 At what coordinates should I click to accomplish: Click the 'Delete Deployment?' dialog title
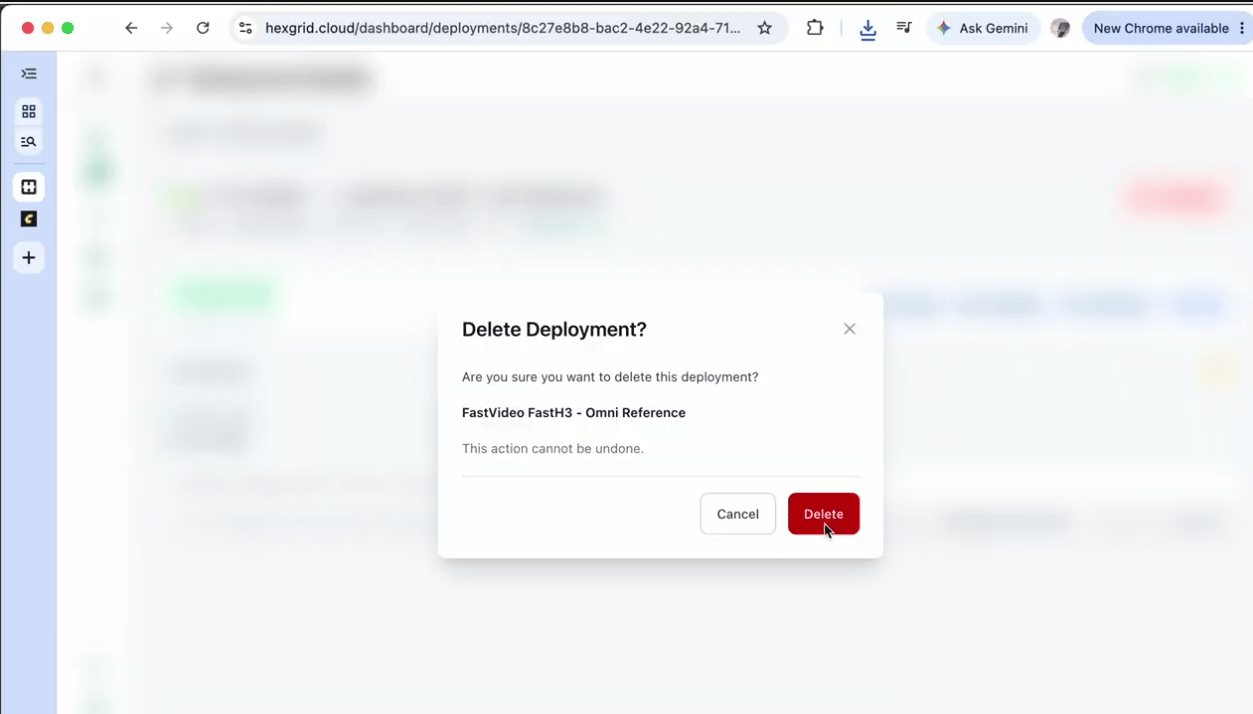click(x=554, y=329)
